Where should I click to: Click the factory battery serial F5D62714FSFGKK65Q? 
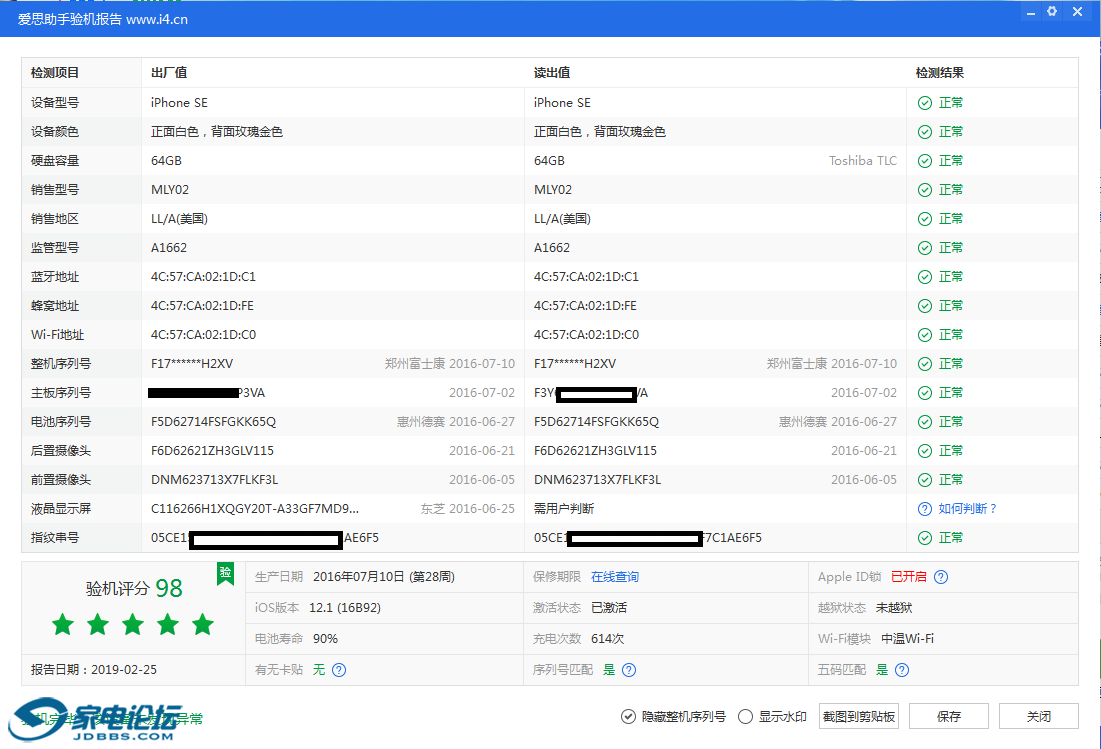coord(213,422)
